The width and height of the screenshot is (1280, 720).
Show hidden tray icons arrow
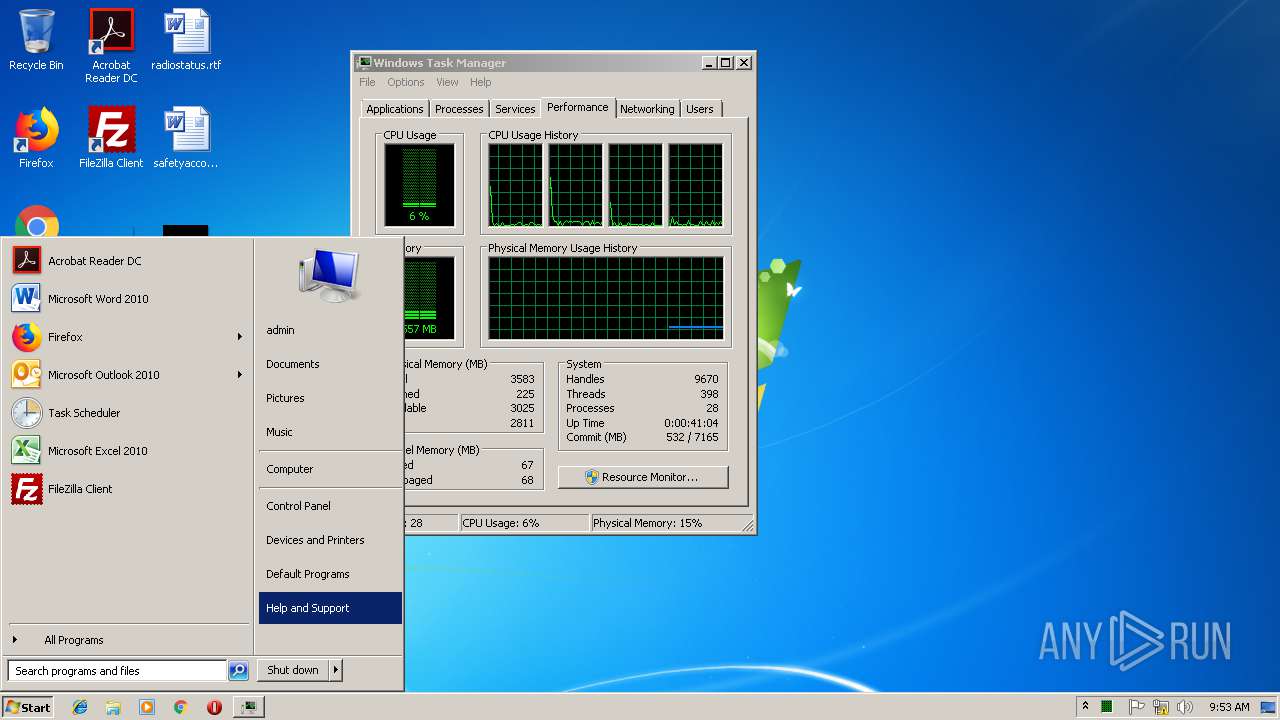1085,707
